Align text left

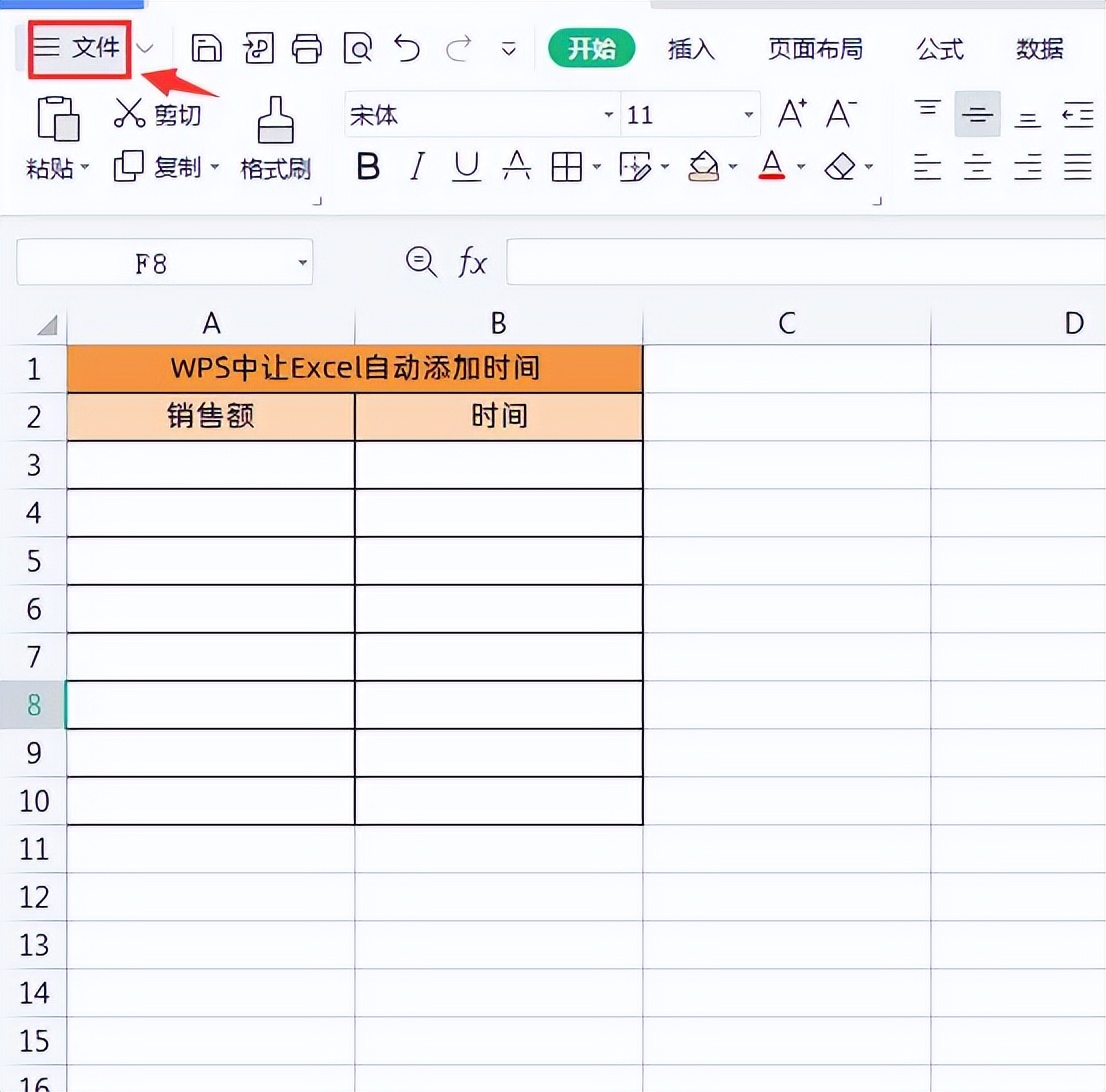click(928, 167)
